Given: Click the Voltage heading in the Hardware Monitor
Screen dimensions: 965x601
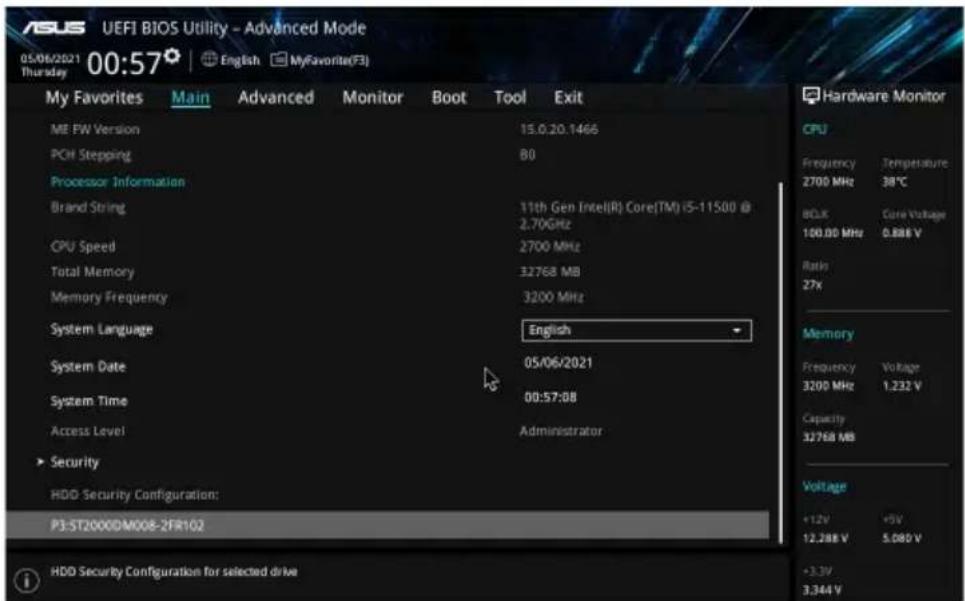Looking at the screenshot, I should pos(824,486).
